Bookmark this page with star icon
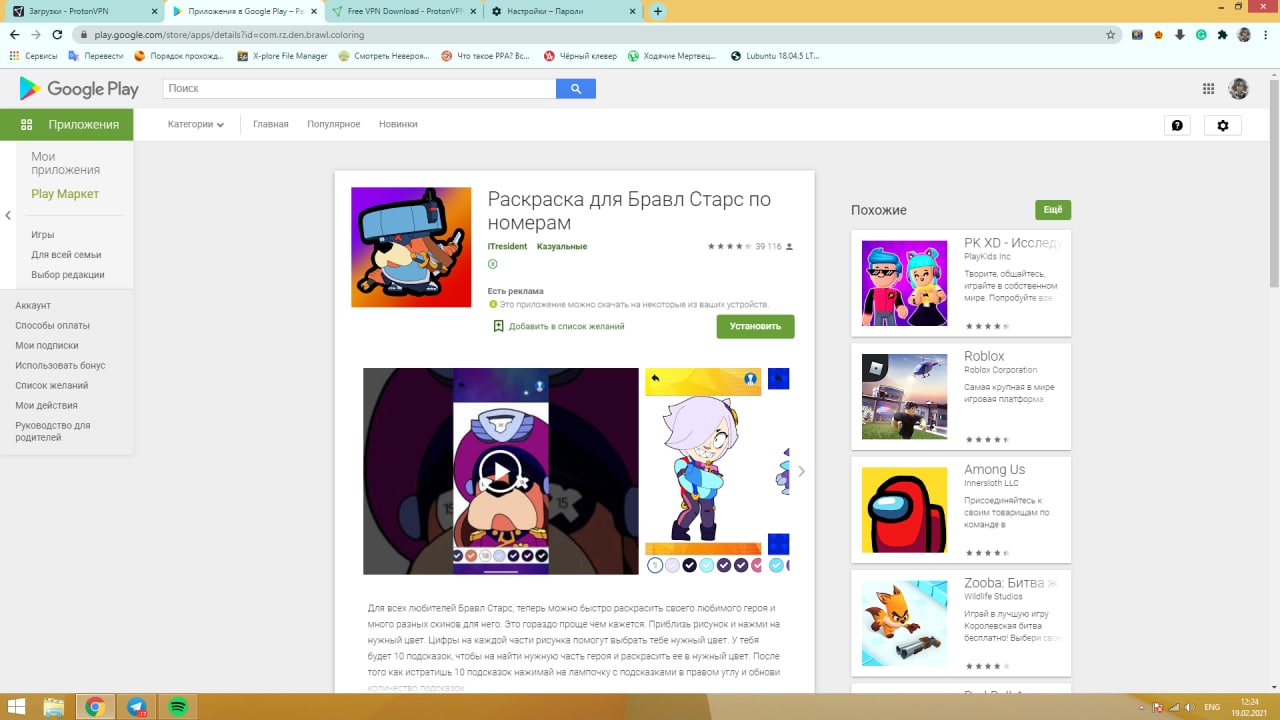 [1110, 34]
